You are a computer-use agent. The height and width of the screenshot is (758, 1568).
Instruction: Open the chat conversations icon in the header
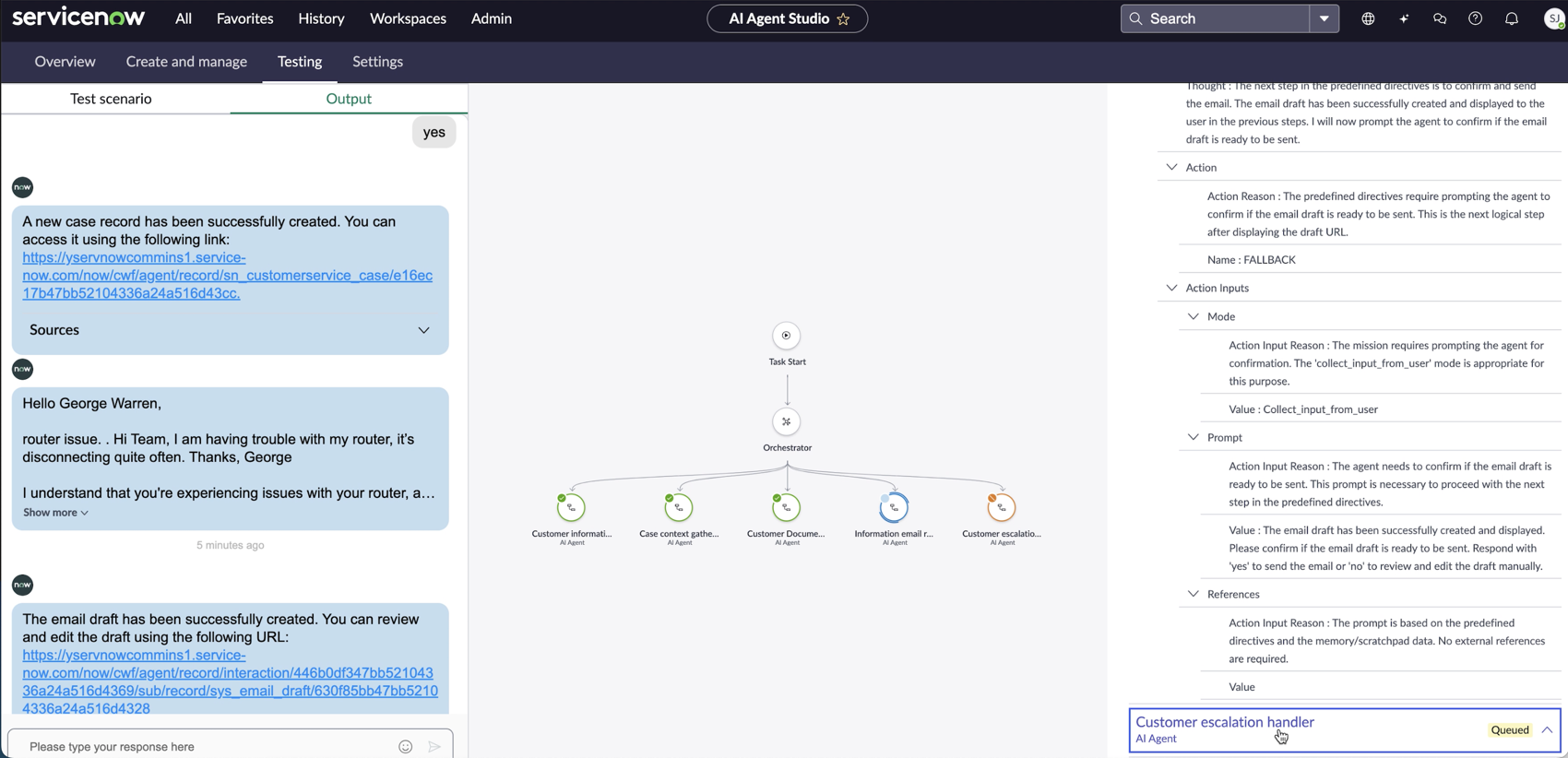[1440, 18]
